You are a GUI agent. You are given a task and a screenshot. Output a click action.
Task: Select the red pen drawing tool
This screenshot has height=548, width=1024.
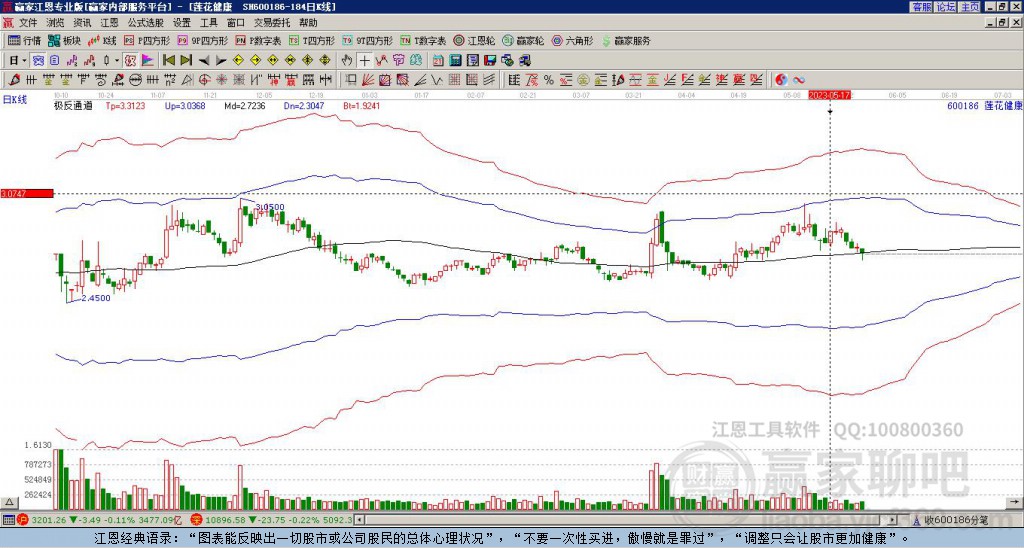(14, 80)
